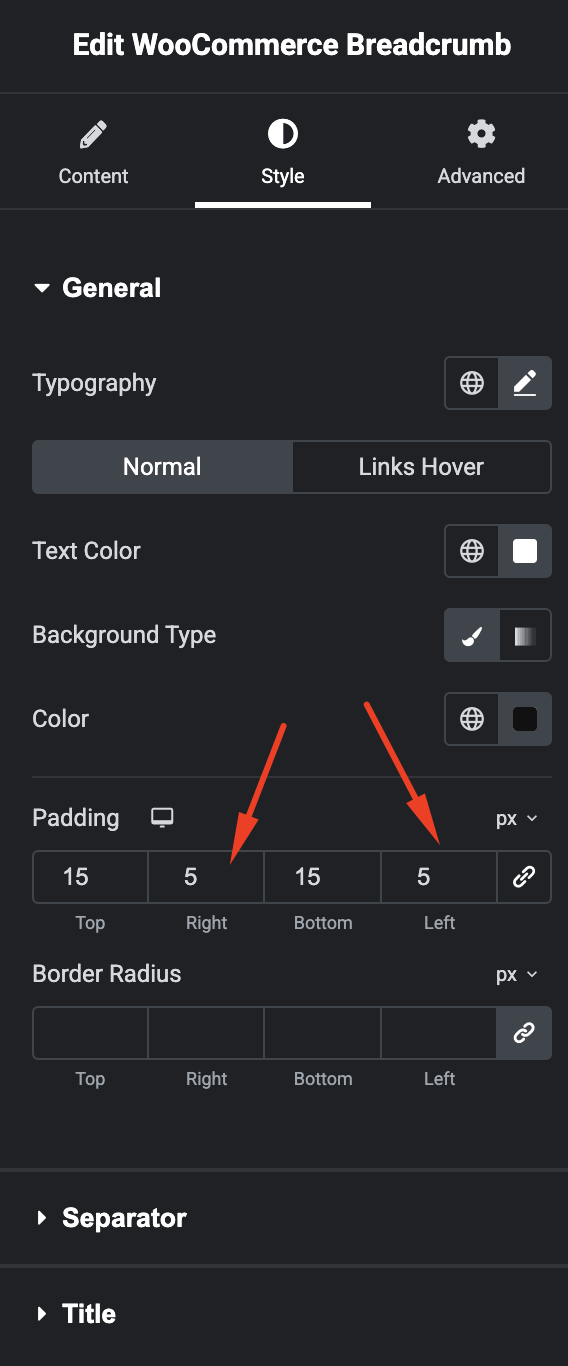Click the Content tab pencil icon
This screenshot has width=568, height=1366.
click(x=93, y=134)
